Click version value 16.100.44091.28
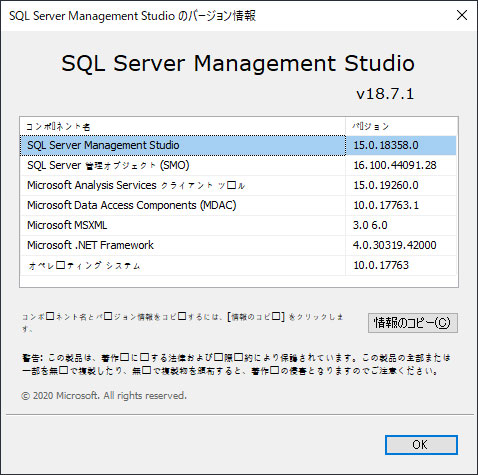Viewport: 478px width, 475px height. point(395,165)
